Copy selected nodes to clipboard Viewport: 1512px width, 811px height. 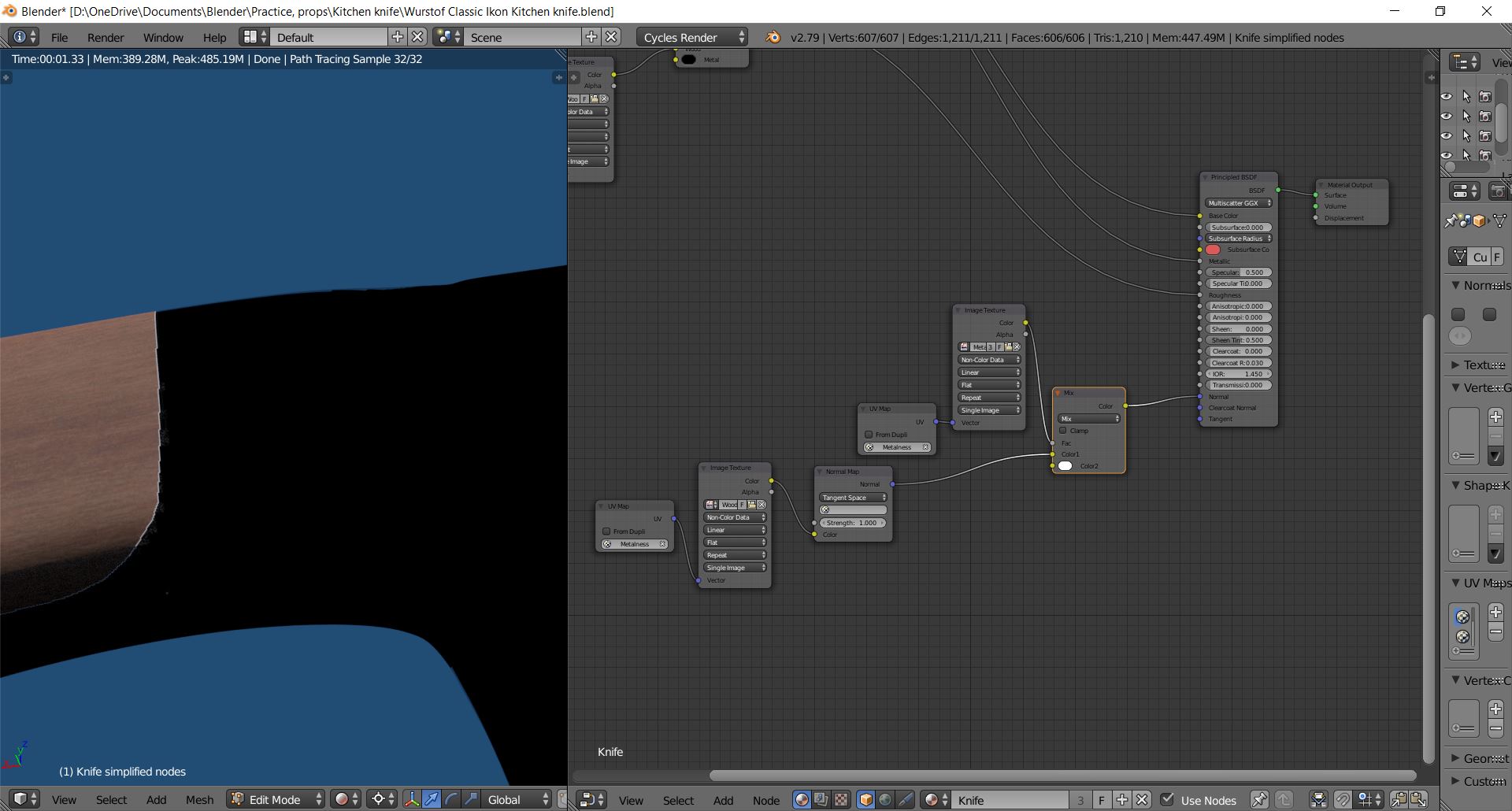click(1399, 800)
